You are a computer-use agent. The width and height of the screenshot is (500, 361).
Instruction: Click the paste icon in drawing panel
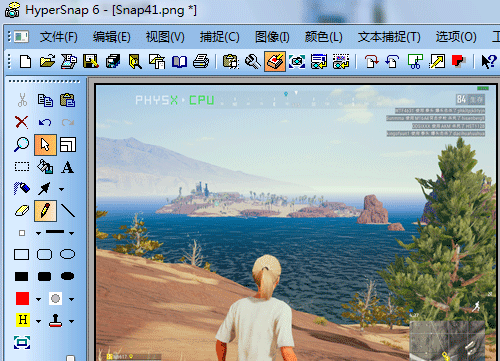(x=68, y=100)
